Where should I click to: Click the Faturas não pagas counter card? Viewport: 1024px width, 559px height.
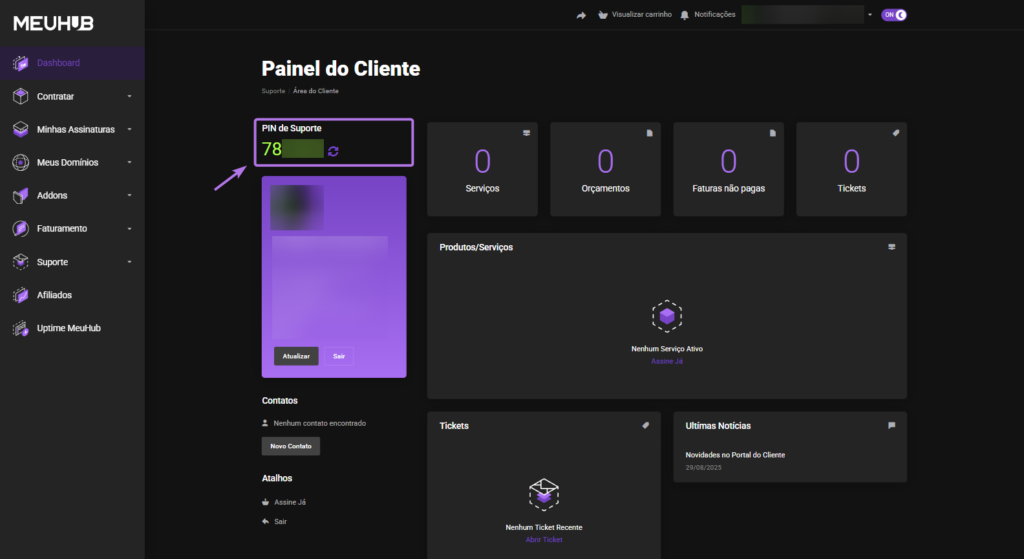click(x=728, y=169)
